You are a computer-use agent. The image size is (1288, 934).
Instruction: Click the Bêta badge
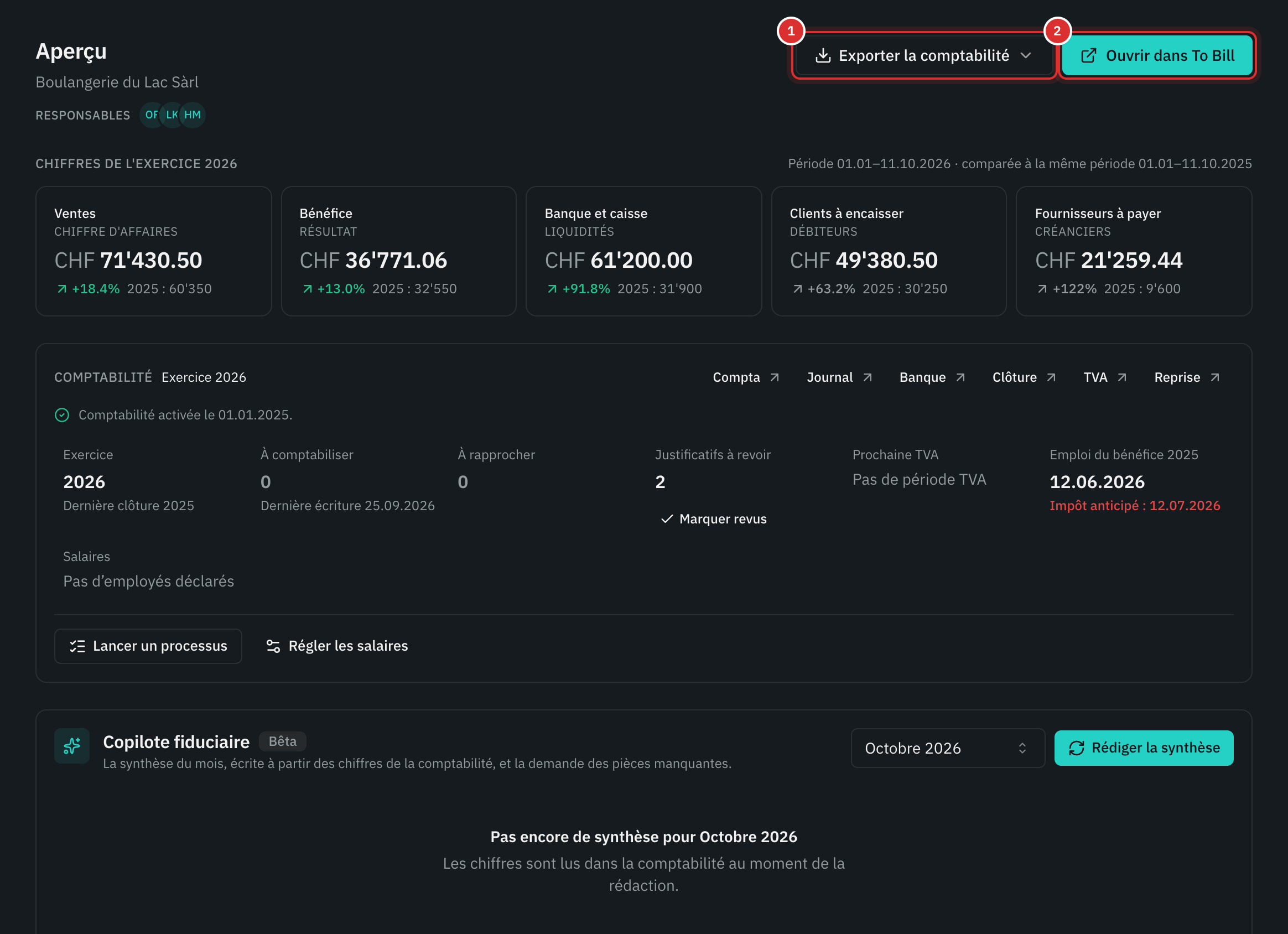[282, 741]
